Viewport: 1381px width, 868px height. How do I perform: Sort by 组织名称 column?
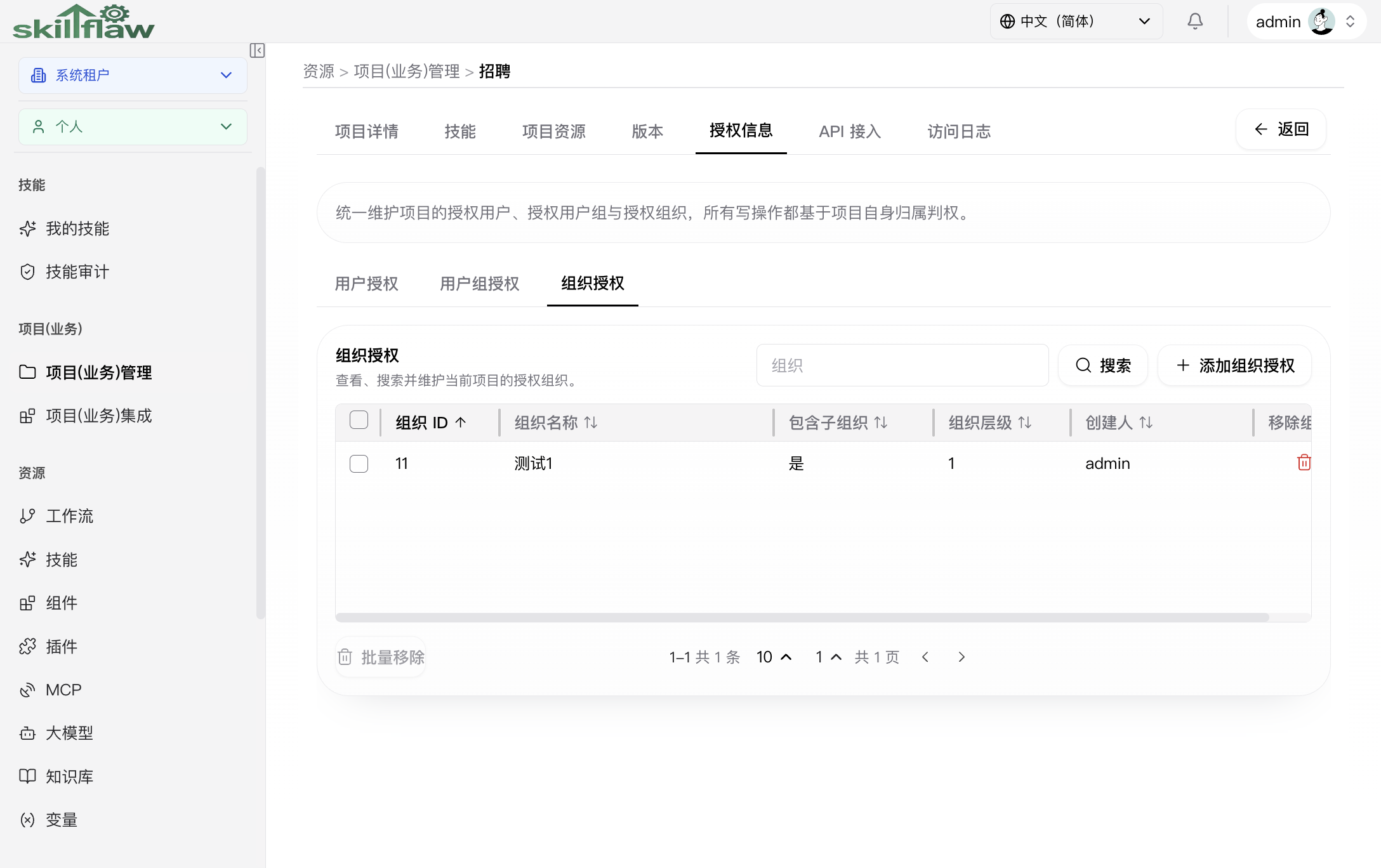tap(556, 423)
